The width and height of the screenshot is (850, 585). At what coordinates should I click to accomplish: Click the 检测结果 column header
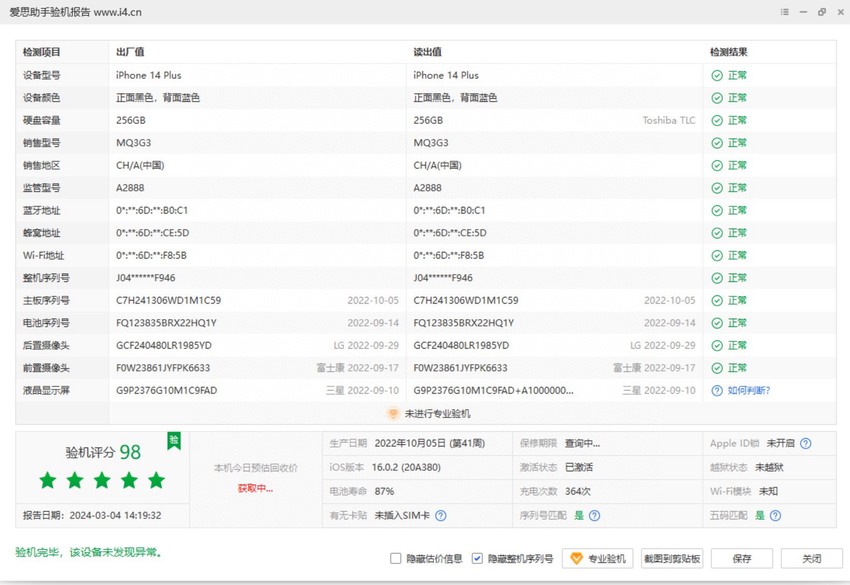click(729, 52)
